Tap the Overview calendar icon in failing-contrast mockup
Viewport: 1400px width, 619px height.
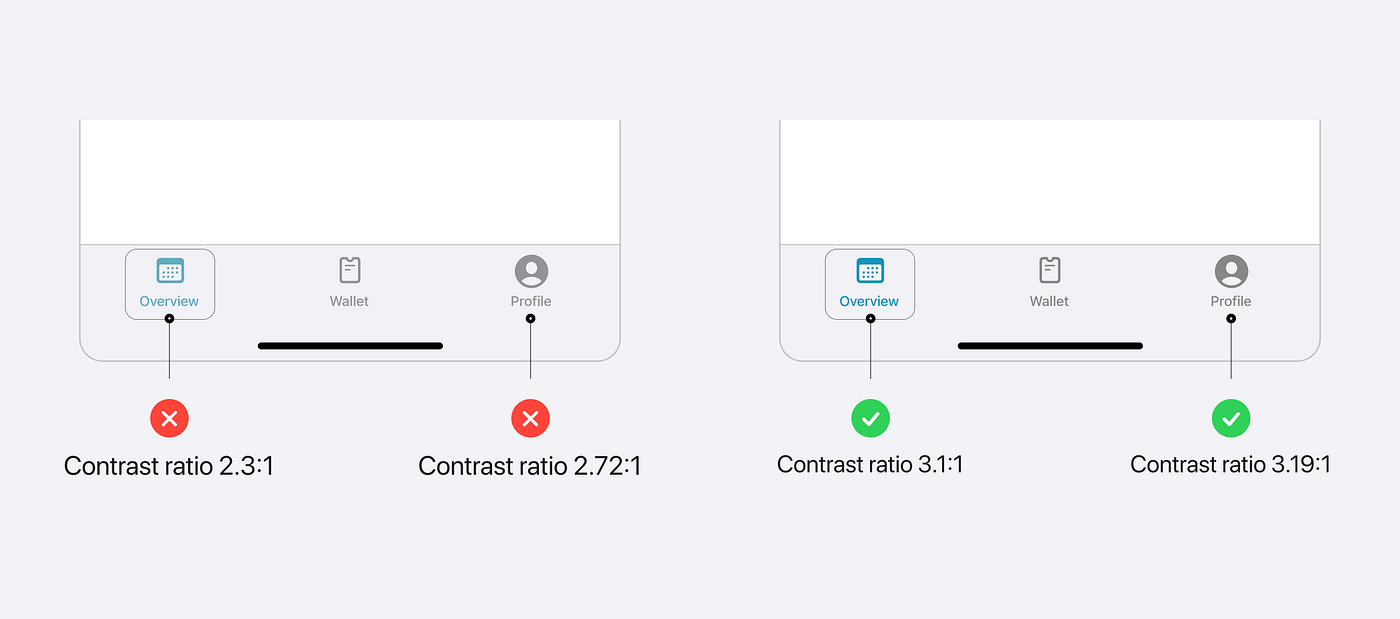point(170,270)
